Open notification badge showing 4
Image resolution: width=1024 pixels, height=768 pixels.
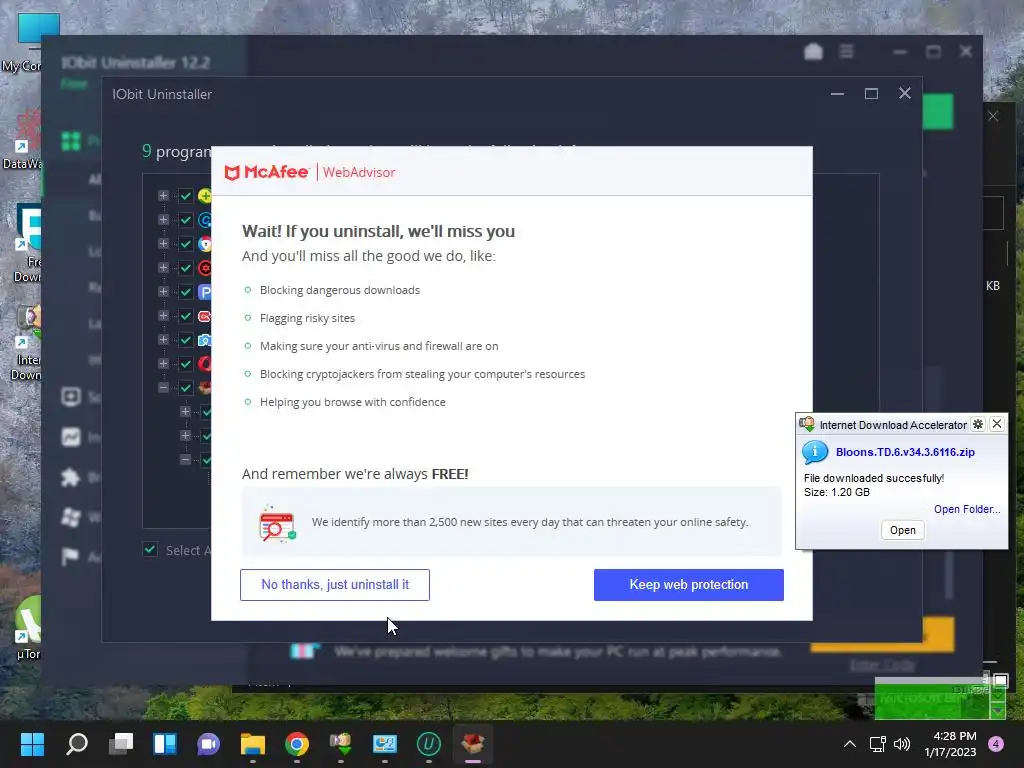[x=996, y=744]
